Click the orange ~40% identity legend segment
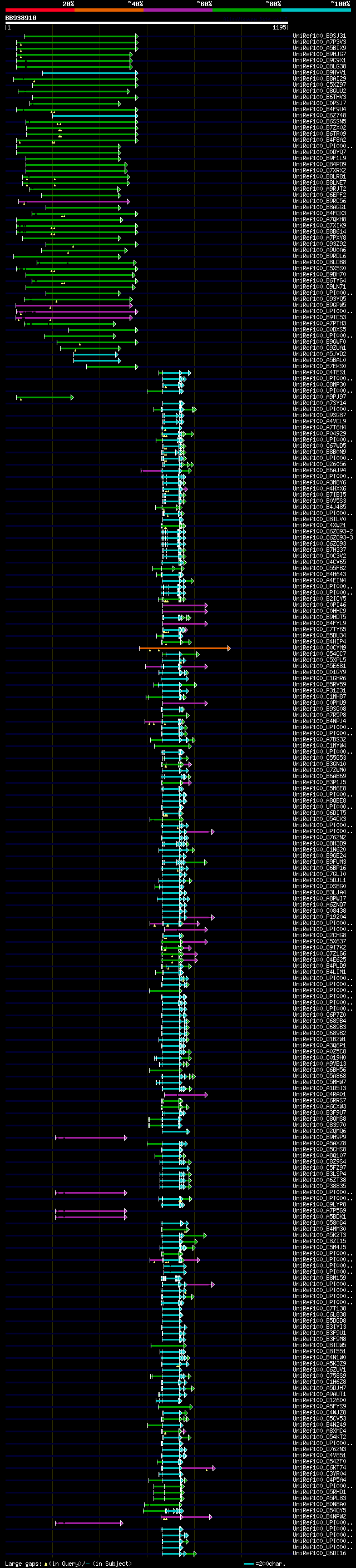356x1568 pixels. click(109, 10)
